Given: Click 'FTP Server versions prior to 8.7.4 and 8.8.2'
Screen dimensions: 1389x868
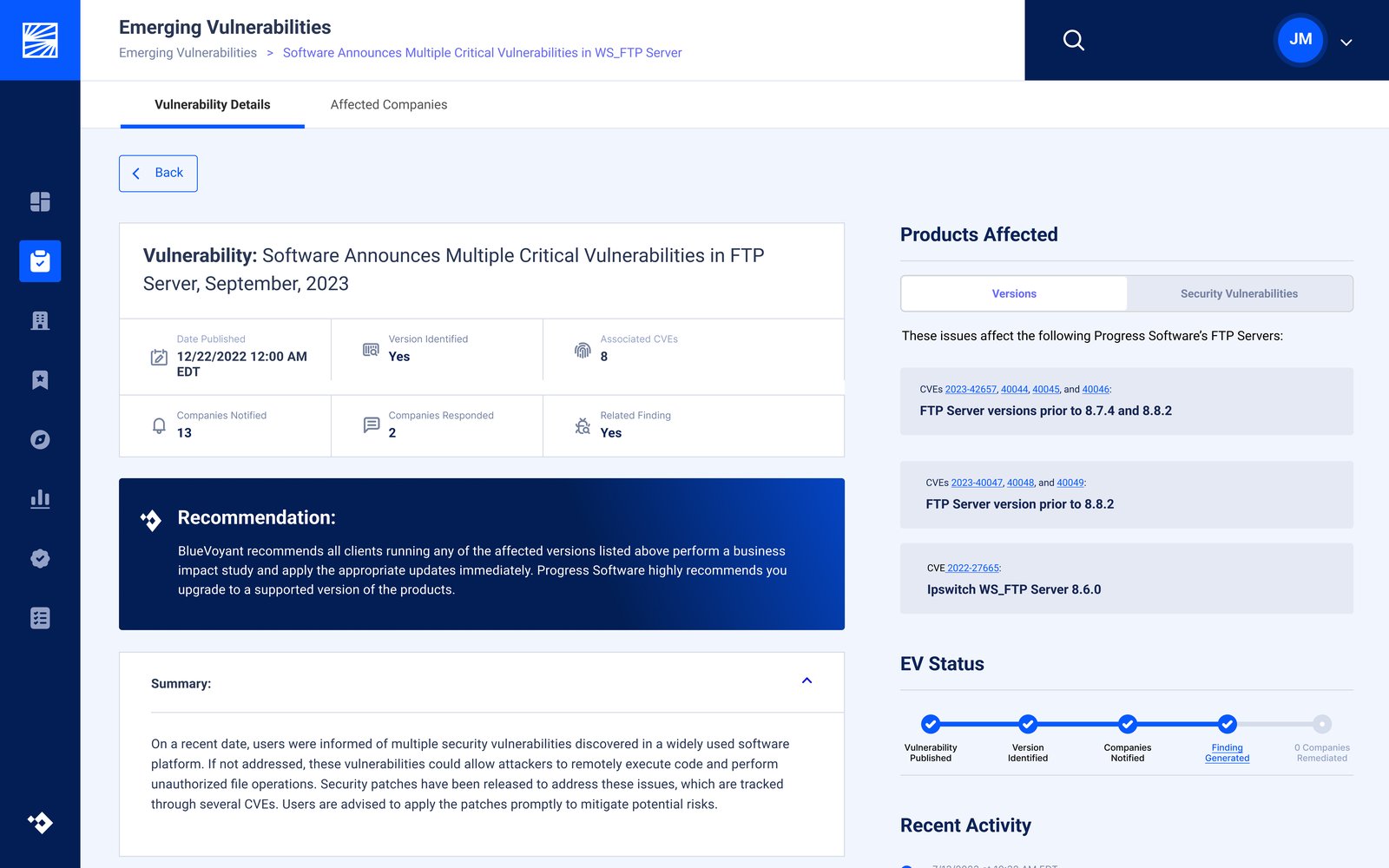Looking at the screenshot, I should pos(1046,411).
